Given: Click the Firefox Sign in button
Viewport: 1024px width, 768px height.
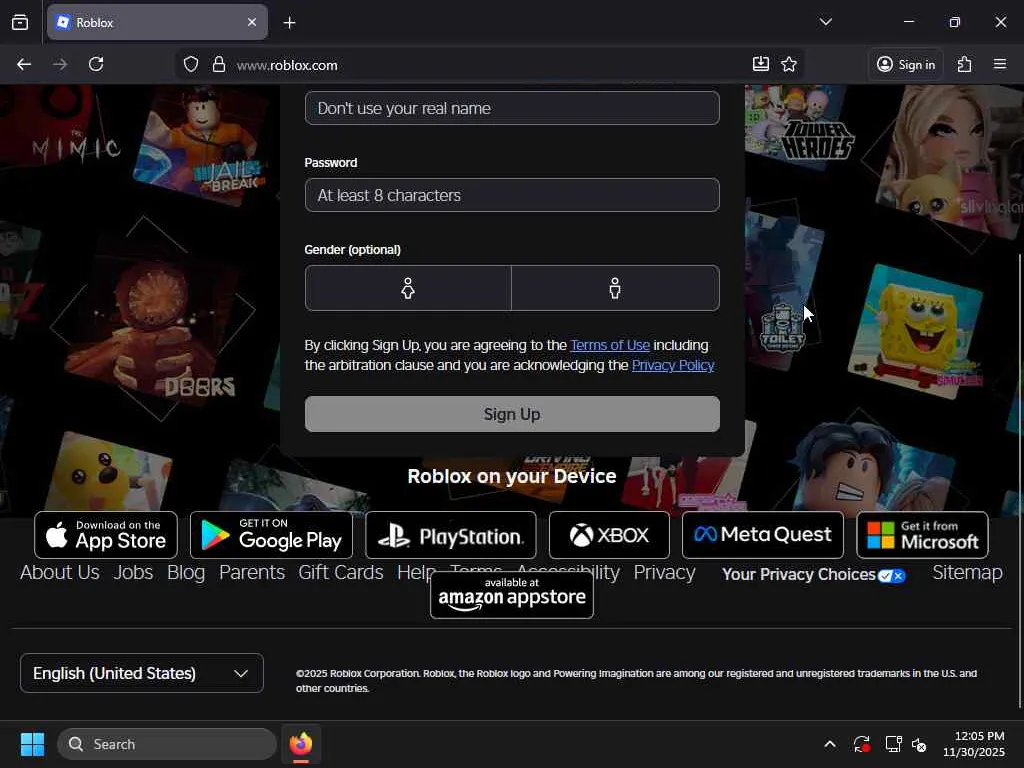Looking at the screenshot, I should point(905,64).
